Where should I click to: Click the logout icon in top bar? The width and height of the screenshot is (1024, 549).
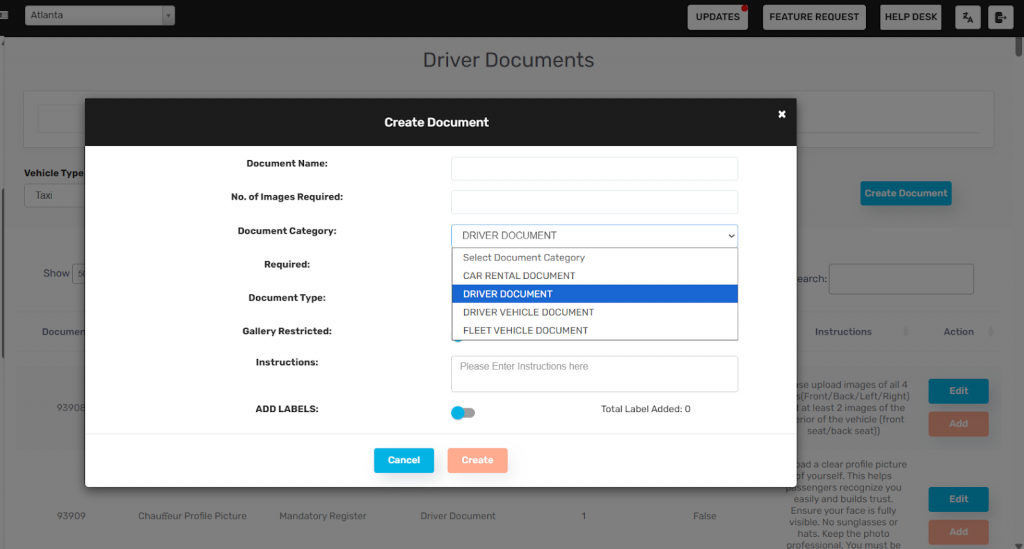click(x=1000, y=17)
